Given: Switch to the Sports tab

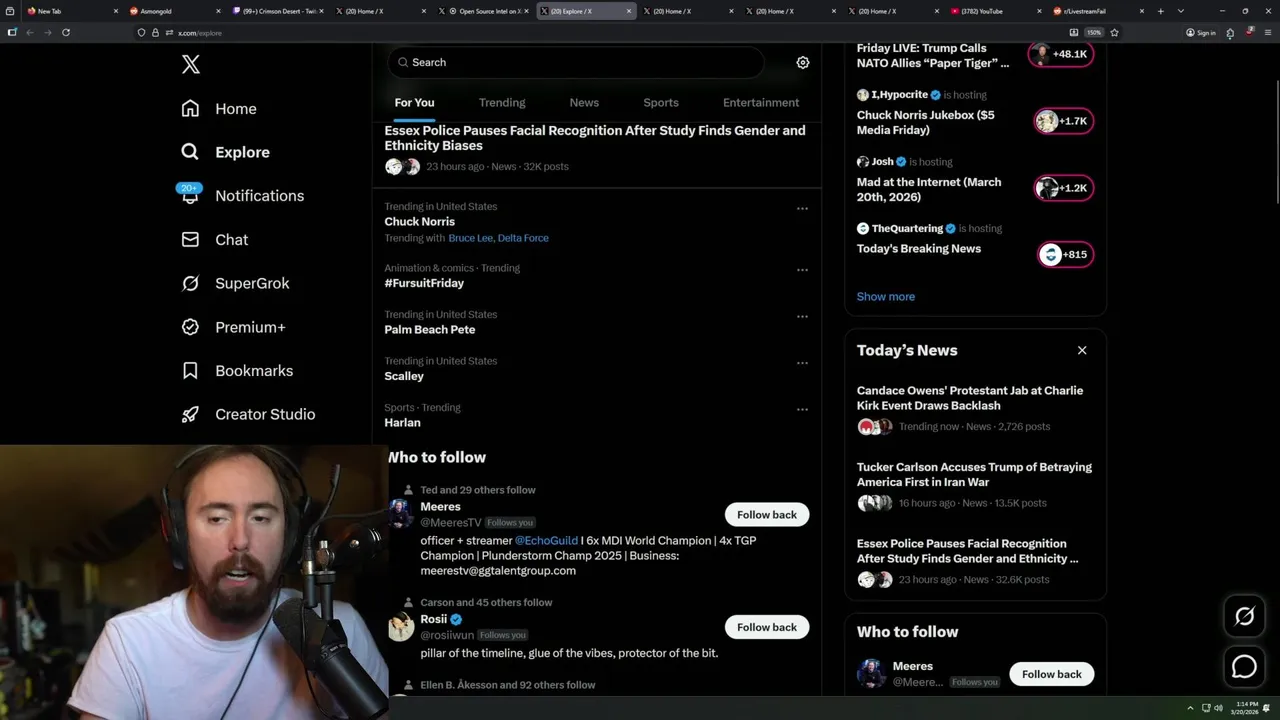Looking at the screenshot, I should (661, 103).
